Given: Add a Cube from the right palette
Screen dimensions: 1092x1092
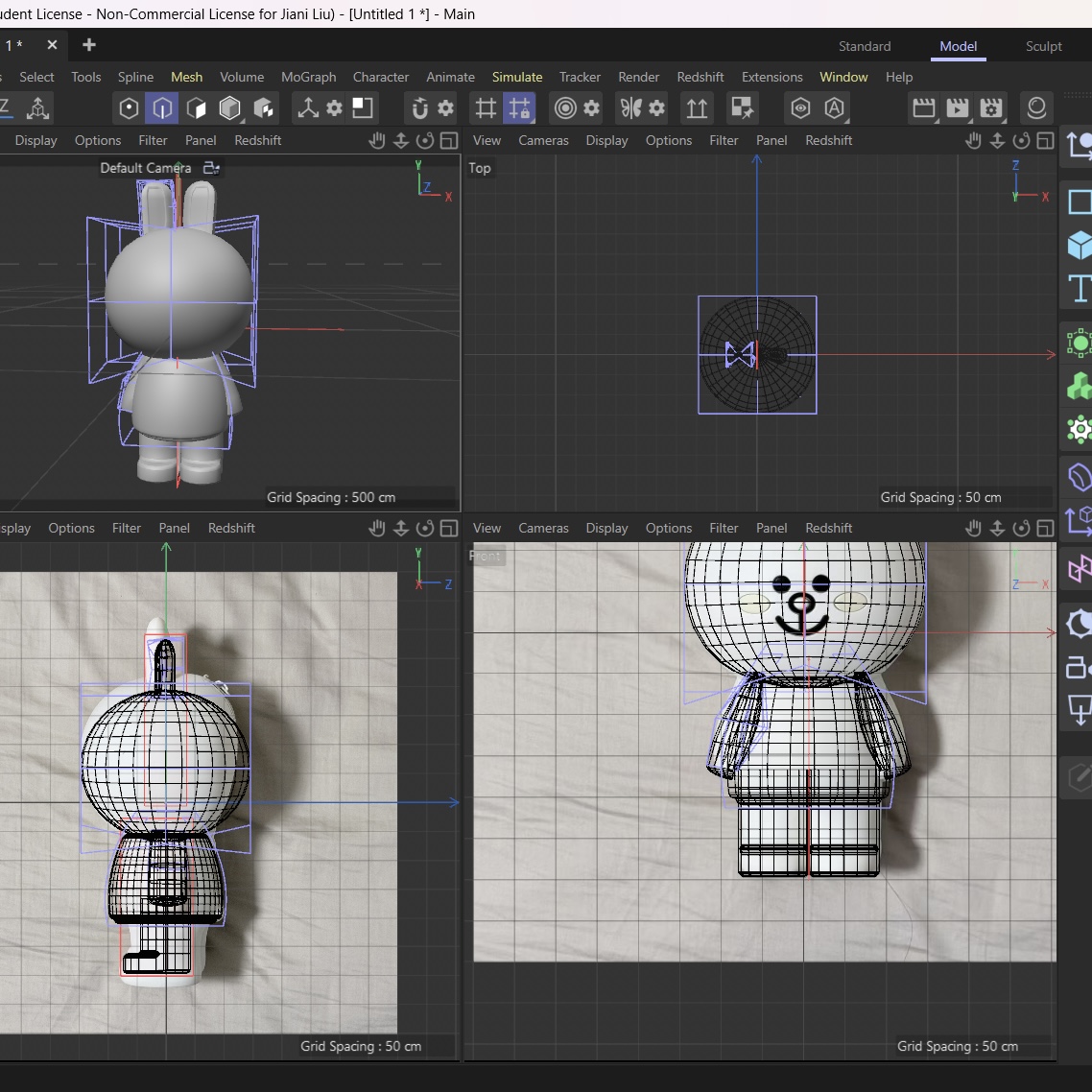Looking at the screenshot, I should (1080, 245).
